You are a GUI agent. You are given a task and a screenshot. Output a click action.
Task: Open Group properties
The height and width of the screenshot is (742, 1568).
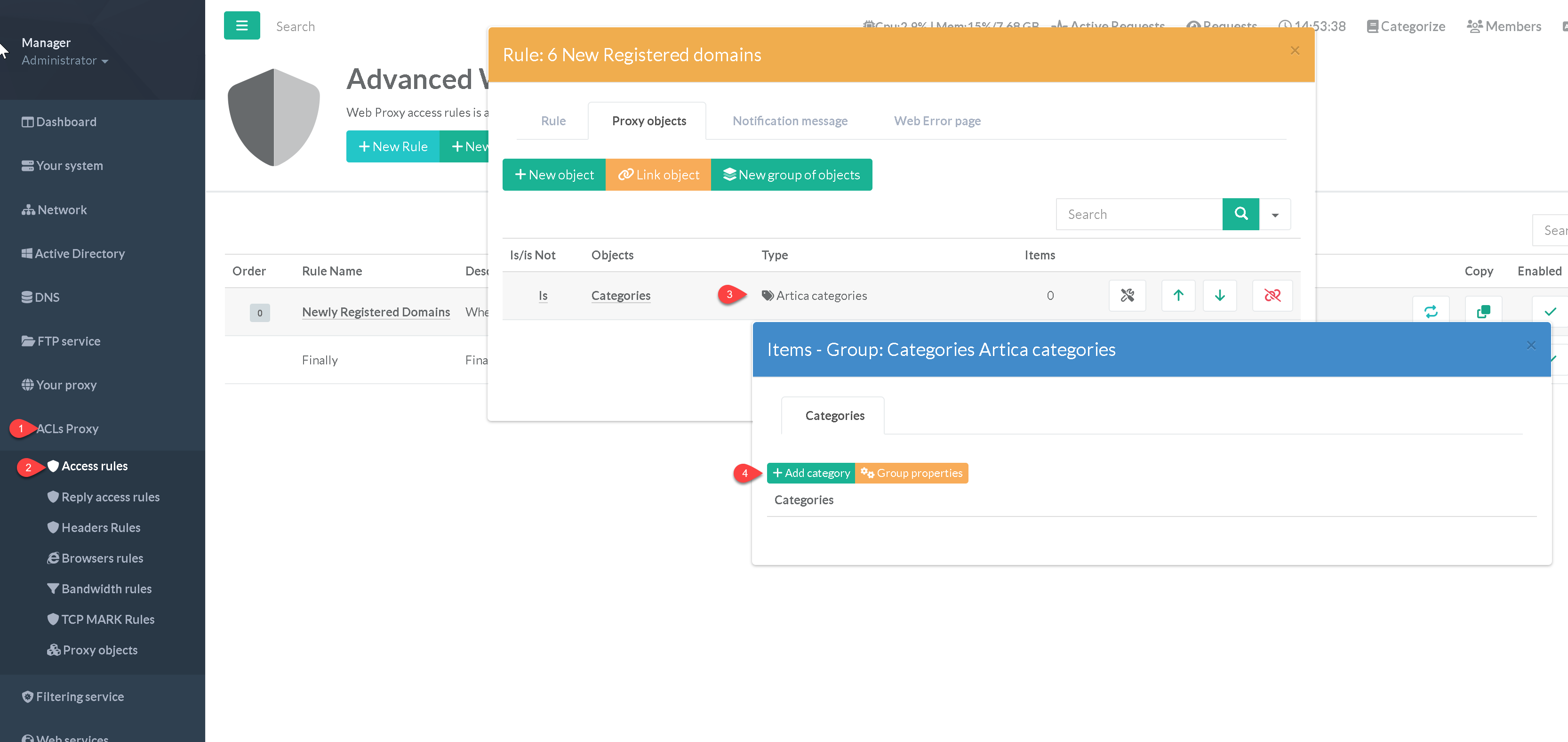point(911,473)
